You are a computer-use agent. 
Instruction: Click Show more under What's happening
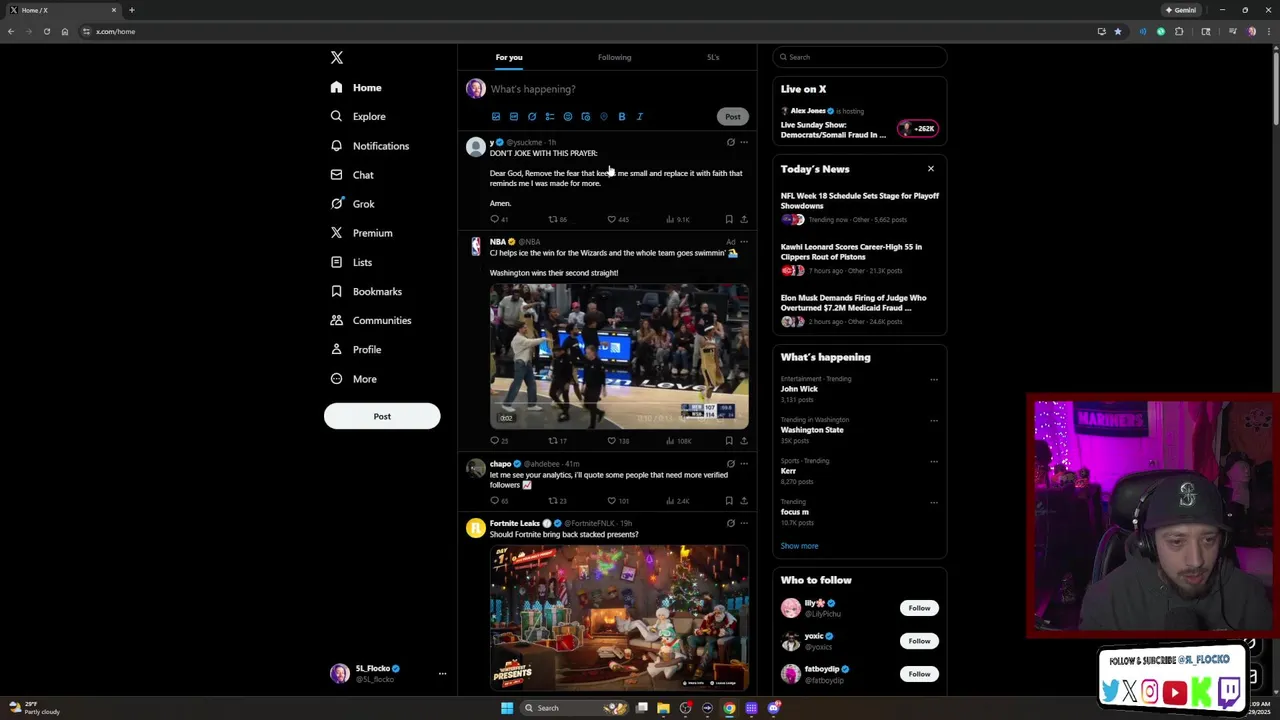tap(799, 546)
